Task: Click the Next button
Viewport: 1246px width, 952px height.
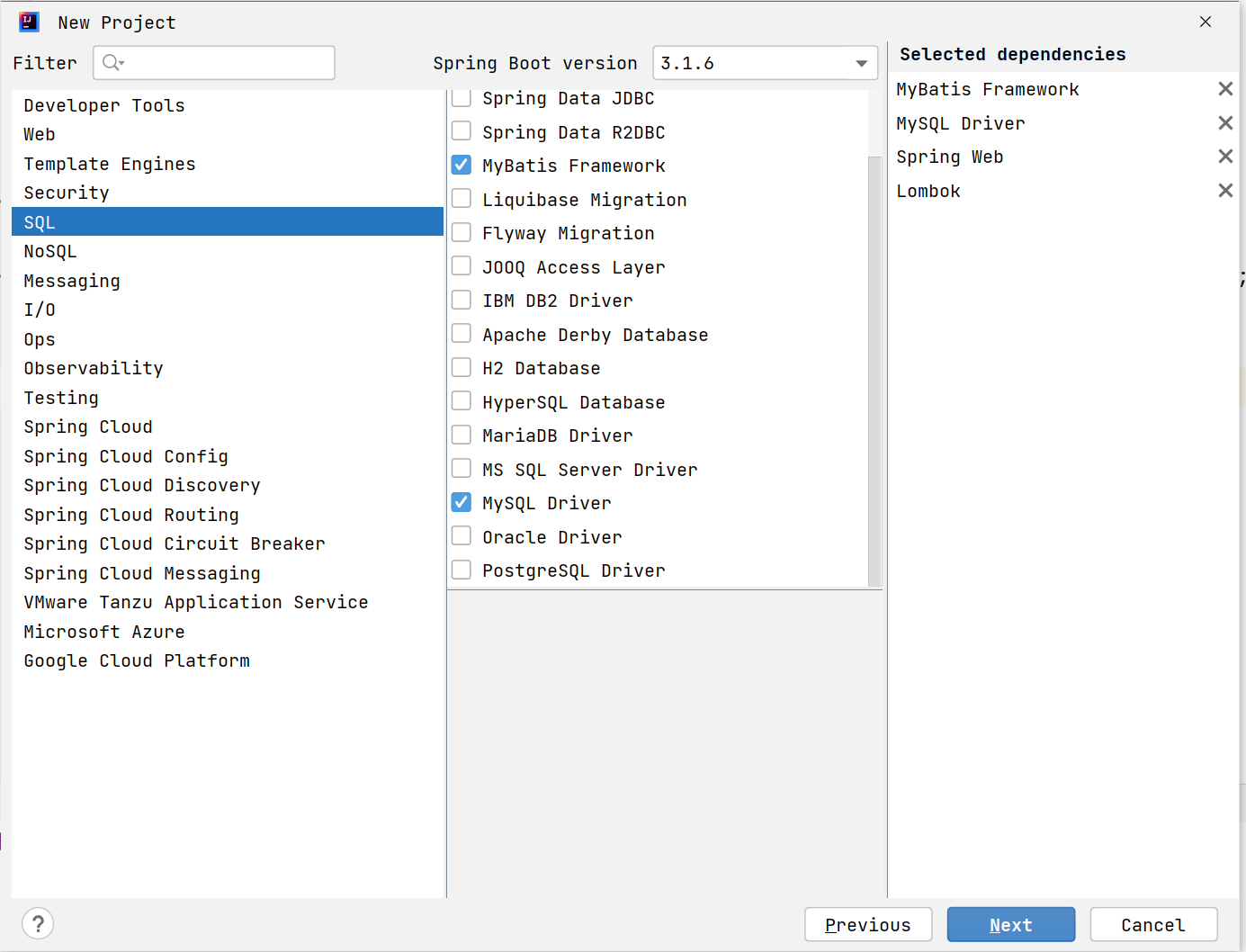Action: [1011, 924]
